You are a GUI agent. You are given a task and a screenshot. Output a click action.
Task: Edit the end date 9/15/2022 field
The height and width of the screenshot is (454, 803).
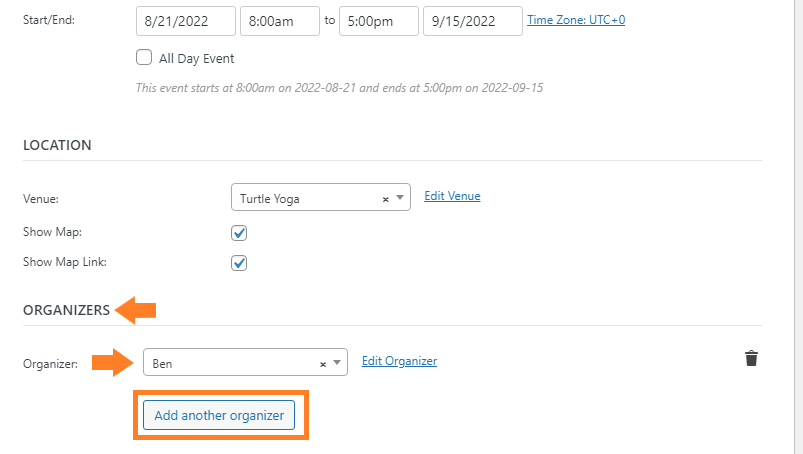coord(473,21)
